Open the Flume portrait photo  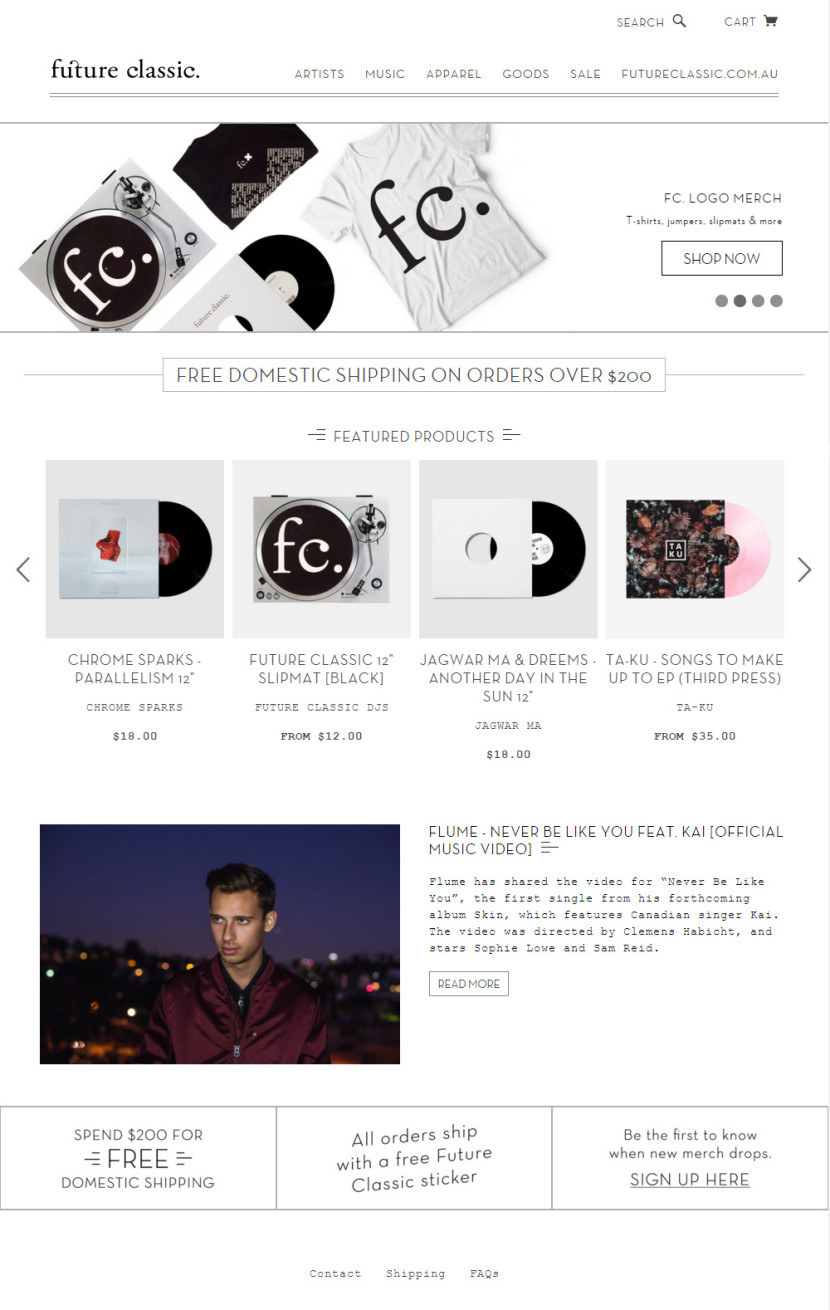tap(220, 944)
